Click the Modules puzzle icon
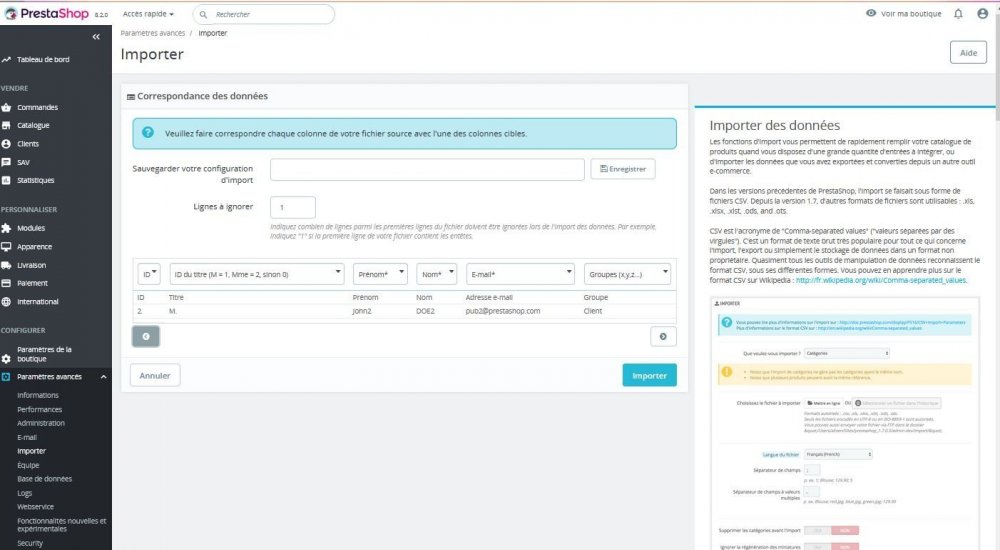 (x=6, y=228)
